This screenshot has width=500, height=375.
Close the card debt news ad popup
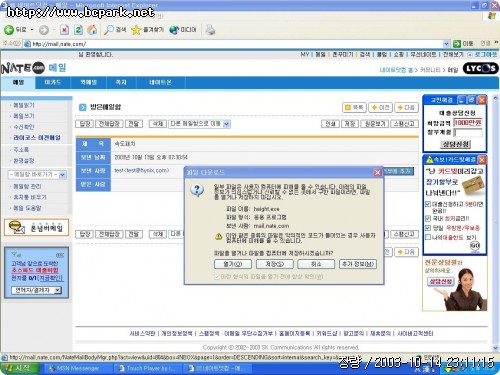point(482,160)
